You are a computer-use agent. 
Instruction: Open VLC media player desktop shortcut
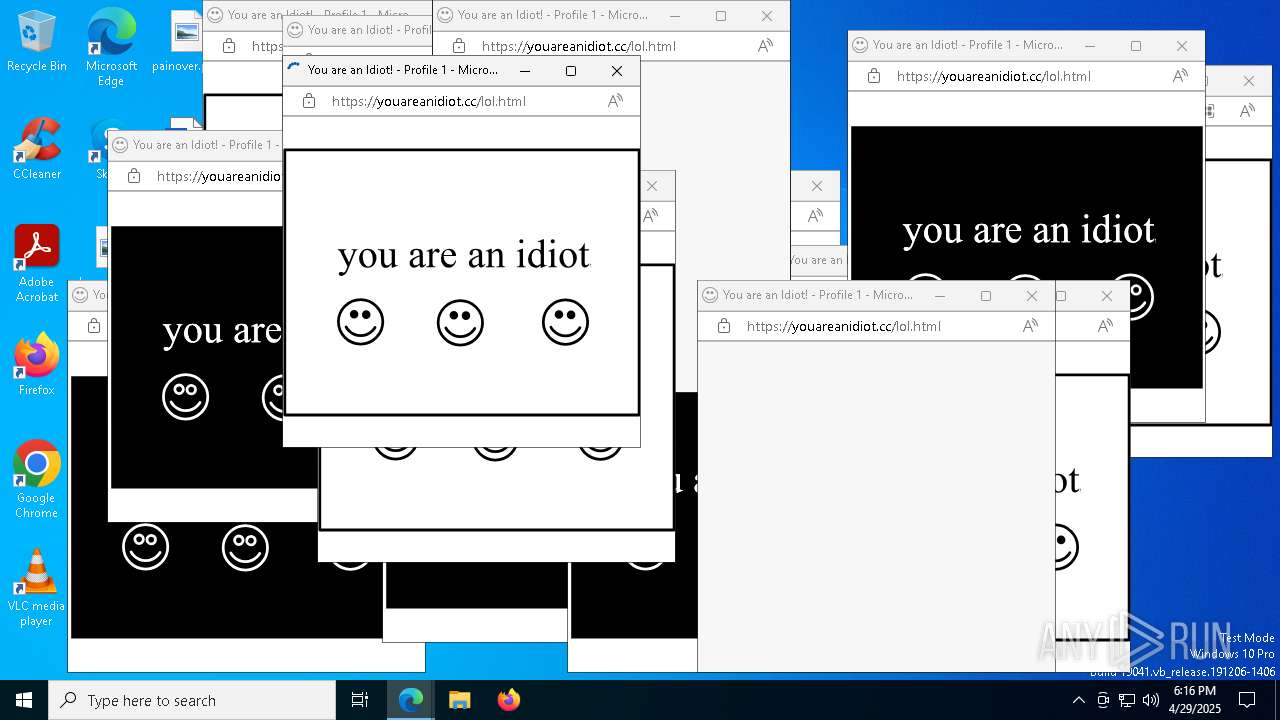(37, 587)
